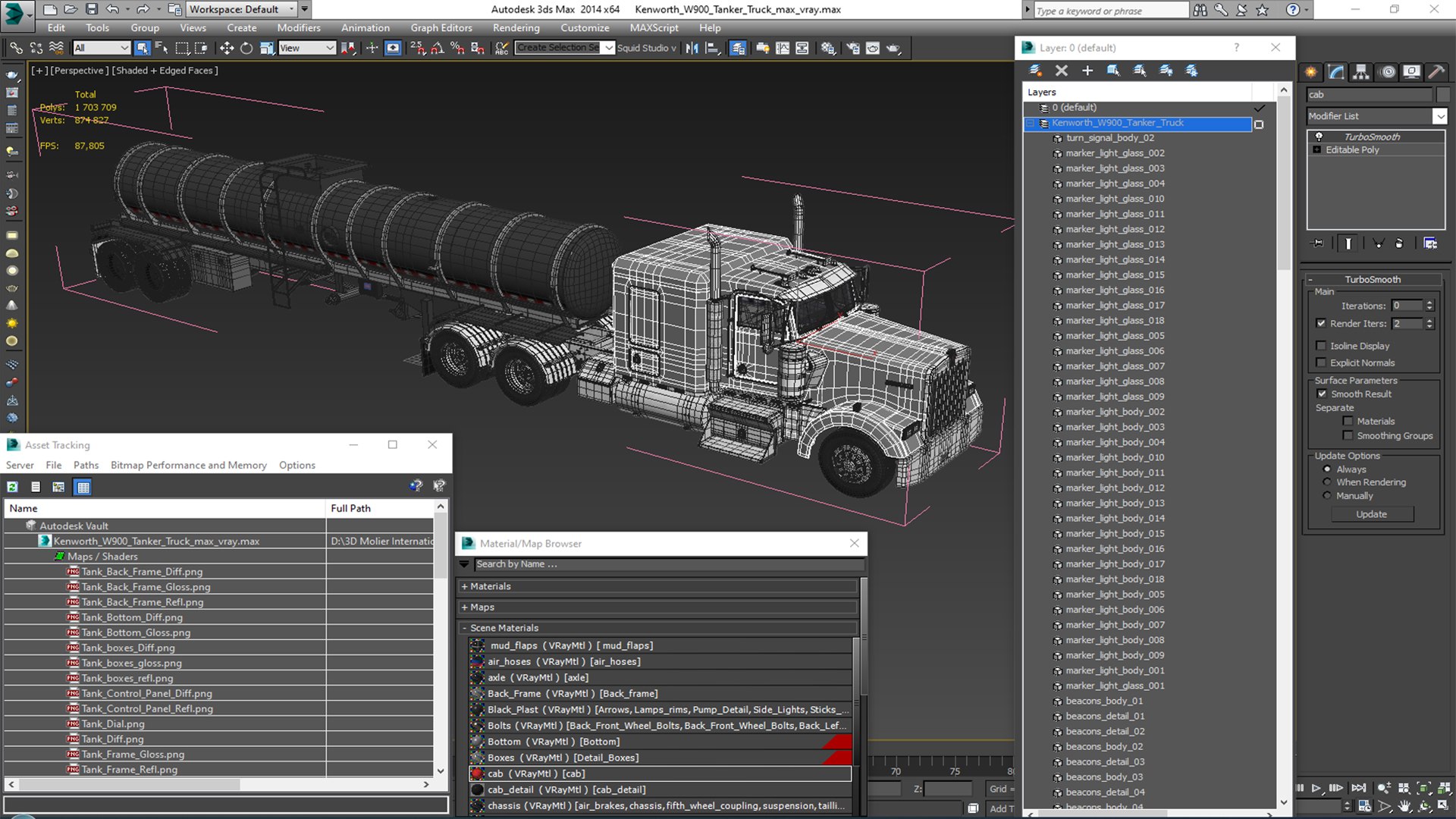Image resolution: width=1456 pixels, height=819 pixels.
Task: Click the Select and Link tool
Action: tap(16, 48)
